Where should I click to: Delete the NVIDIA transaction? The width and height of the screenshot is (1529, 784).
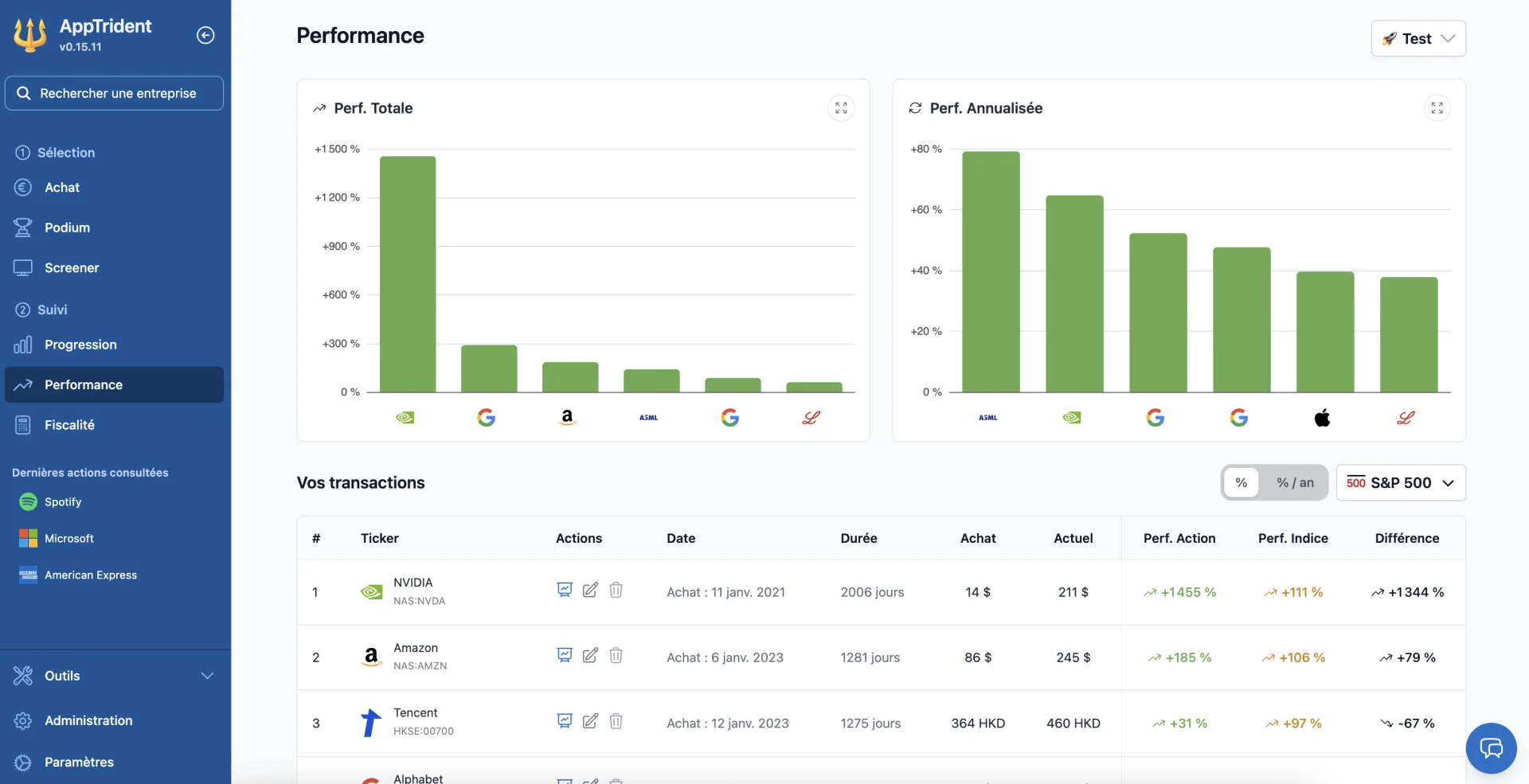tap(616, 590)
